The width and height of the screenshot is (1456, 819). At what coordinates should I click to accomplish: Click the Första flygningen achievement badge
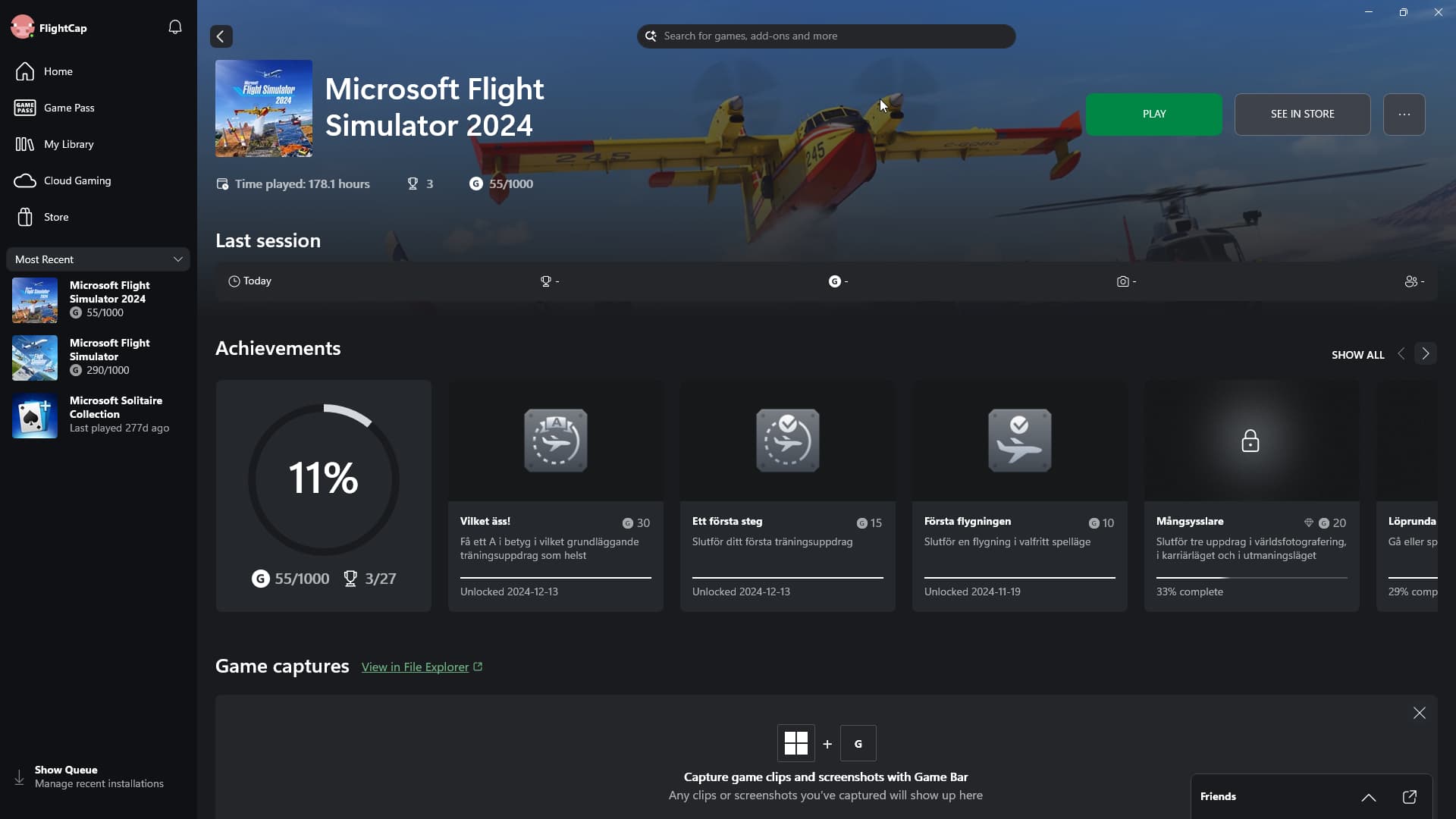point(1020,441)
